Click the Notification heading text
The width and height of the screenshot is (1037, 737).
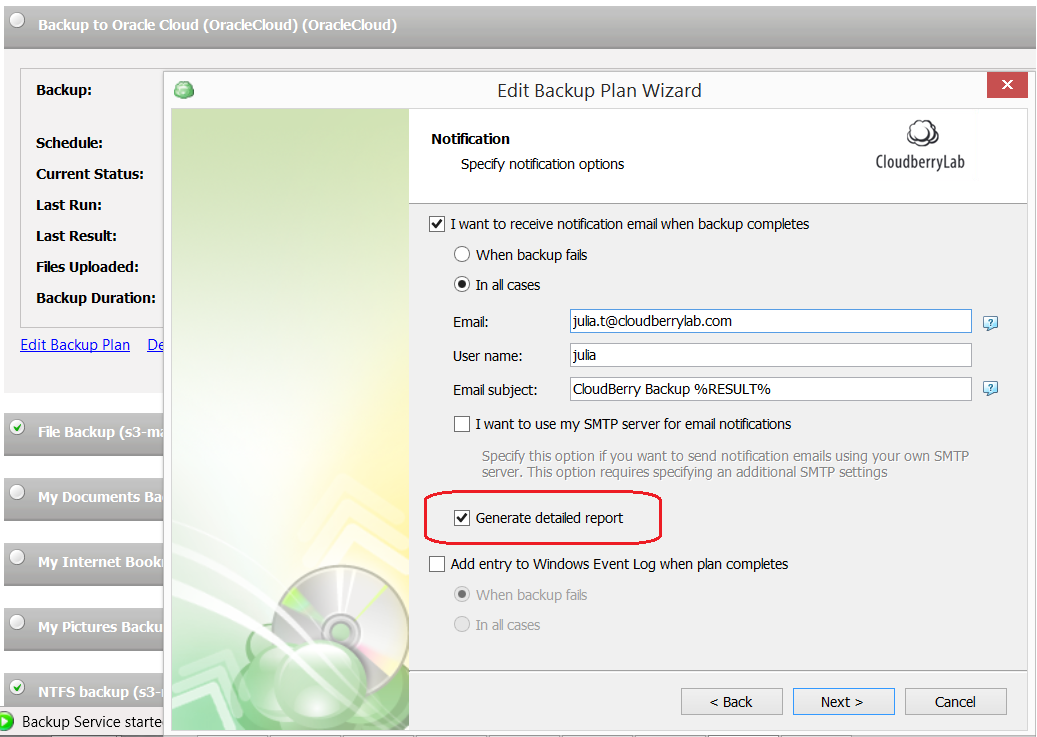(x=470, y=139)
